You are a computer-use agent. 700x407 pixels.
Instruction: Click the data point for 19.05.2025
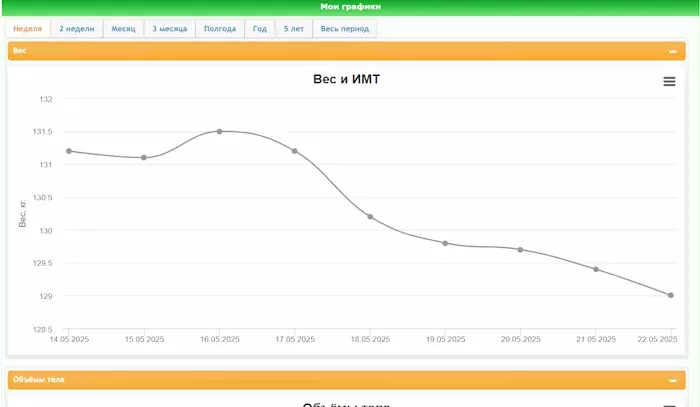(x=445, y=243)
